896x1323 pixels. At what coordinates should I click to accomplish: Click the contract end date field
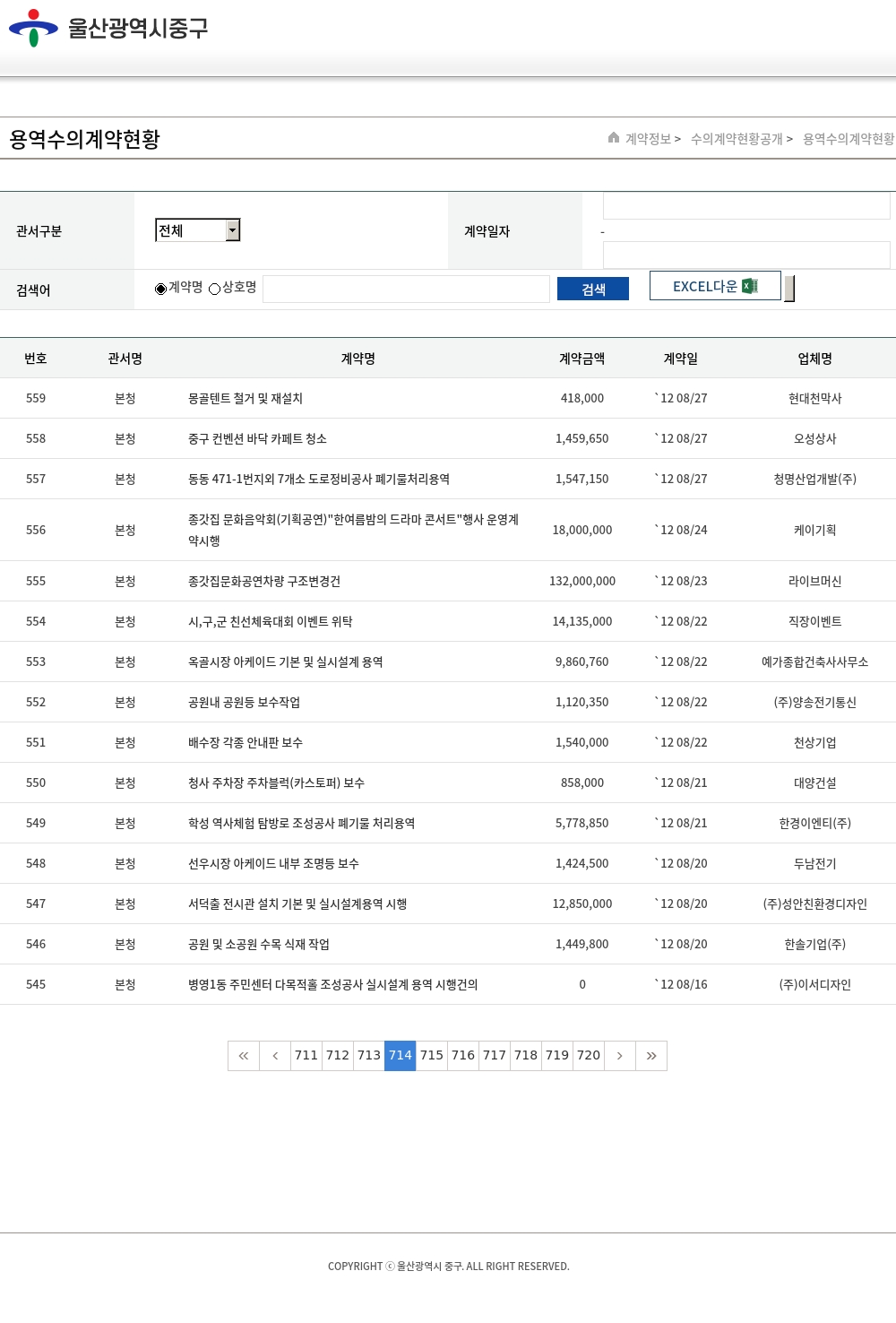[745, 255]
